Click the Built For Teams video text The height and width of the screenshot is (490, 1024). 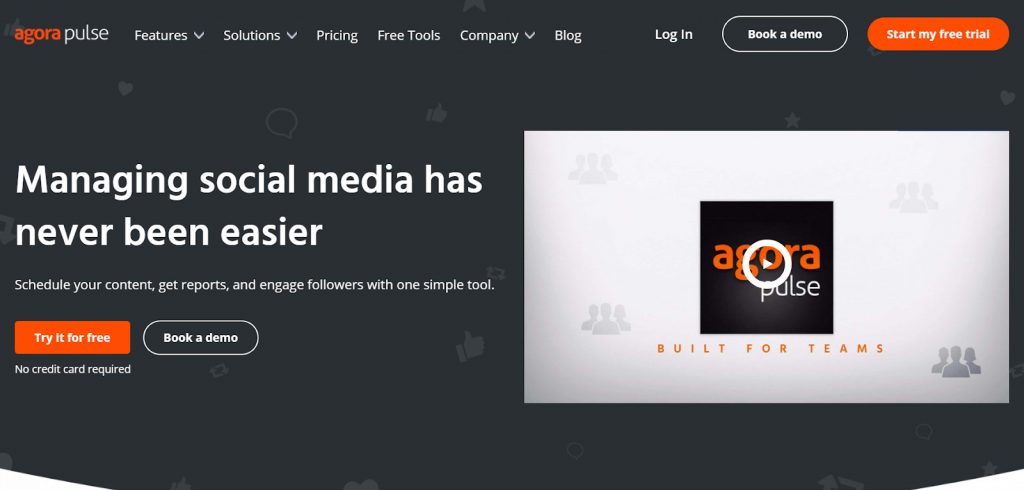tap(771, 348)
